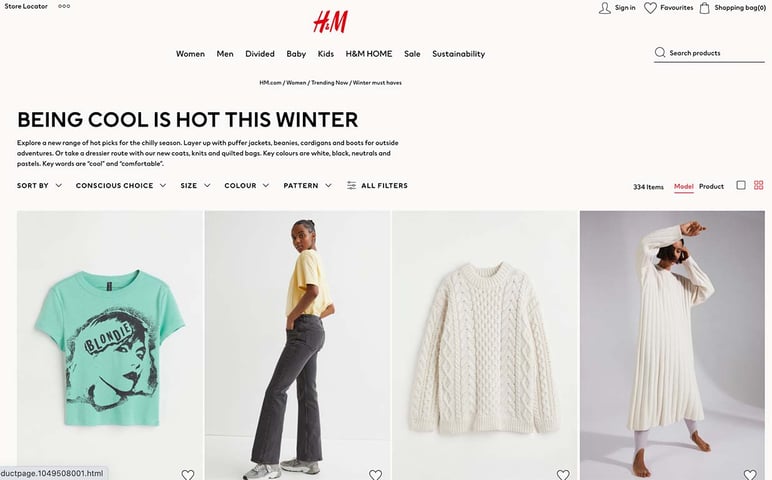Expand the Colour filter dropdown

click(247, 186)
